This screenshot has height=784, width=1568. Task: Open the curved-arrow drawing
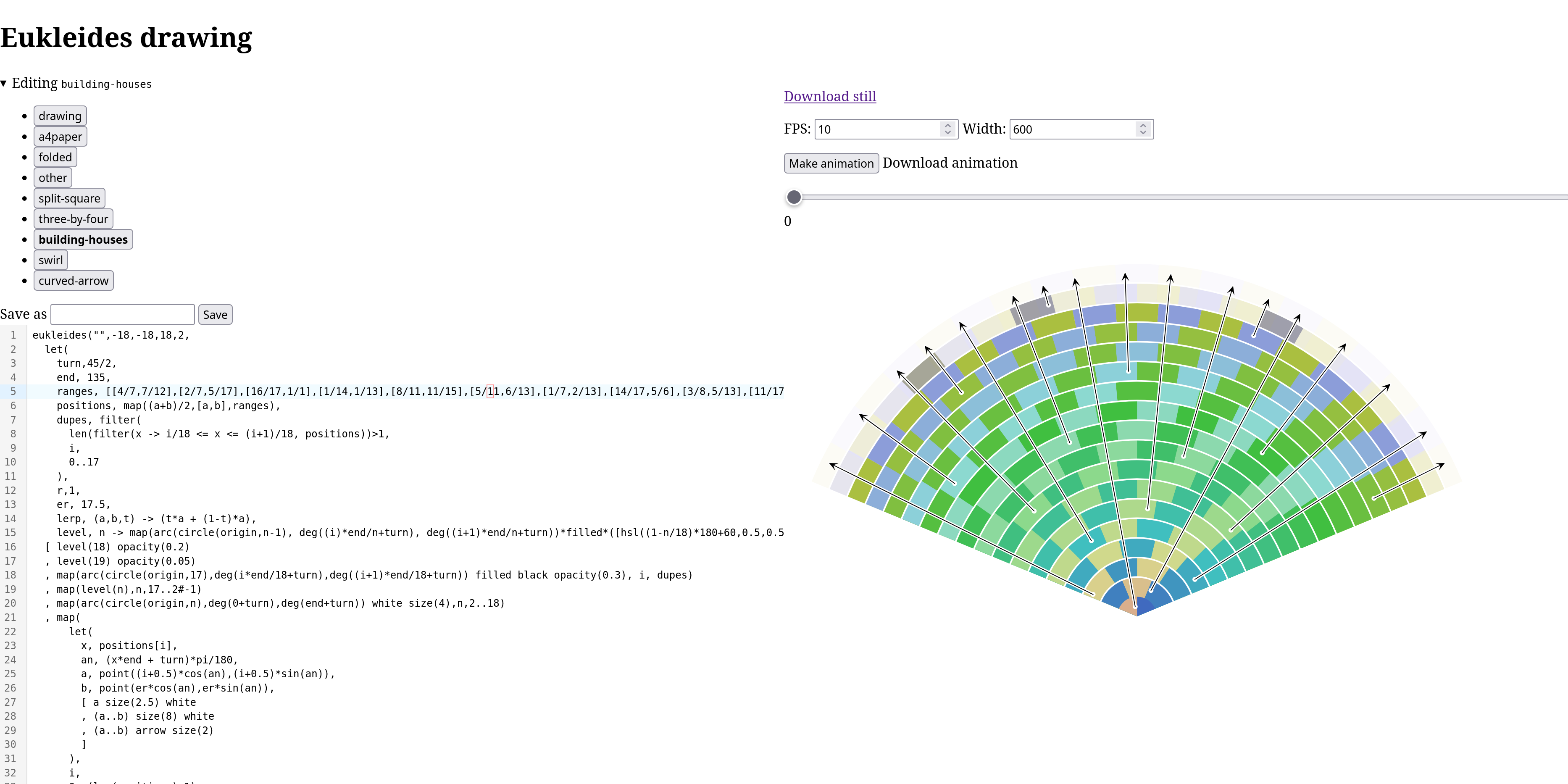[x=73, y=281]
